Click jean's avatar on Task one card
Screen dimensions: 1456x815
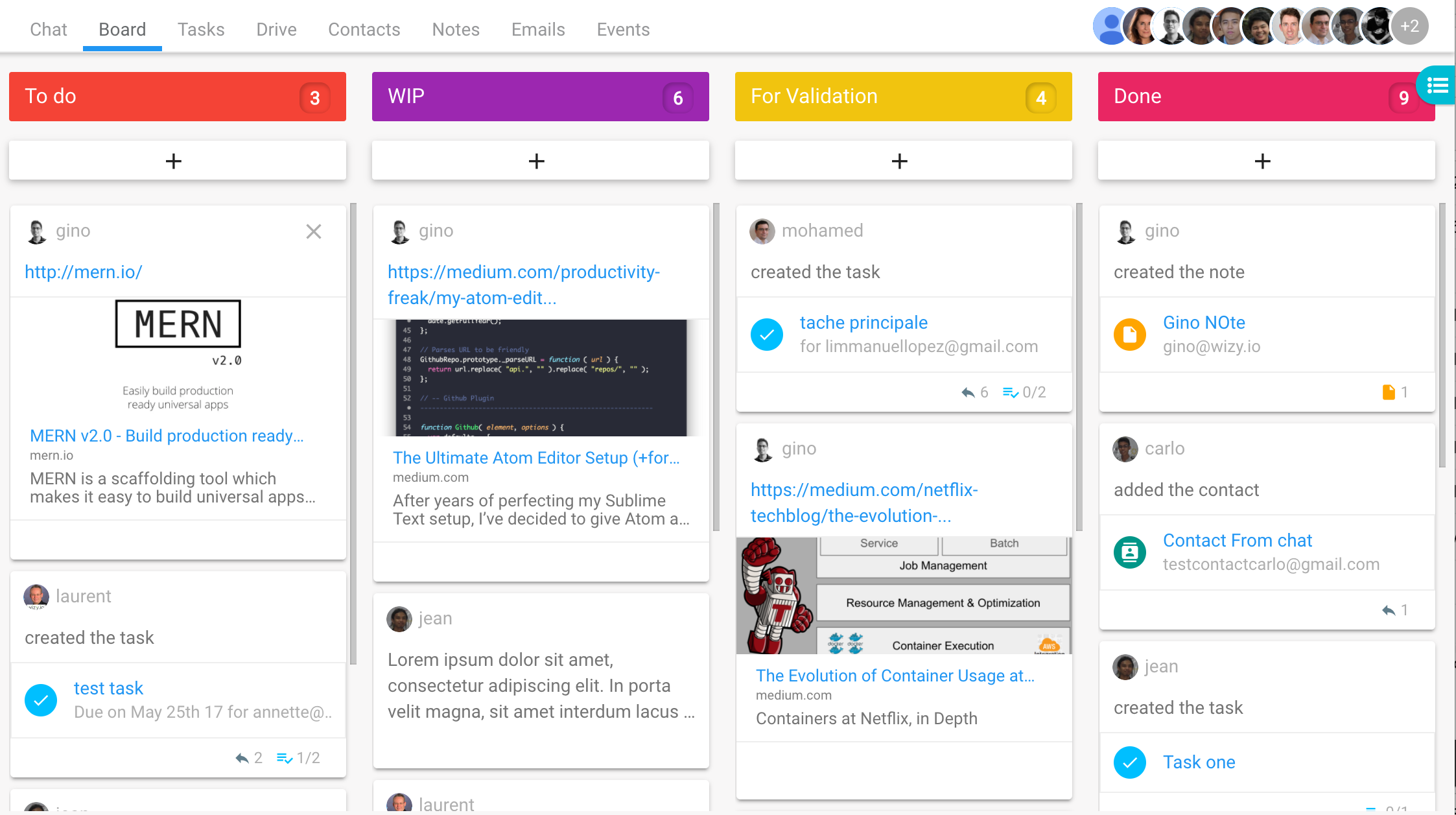coord(1125,667)
